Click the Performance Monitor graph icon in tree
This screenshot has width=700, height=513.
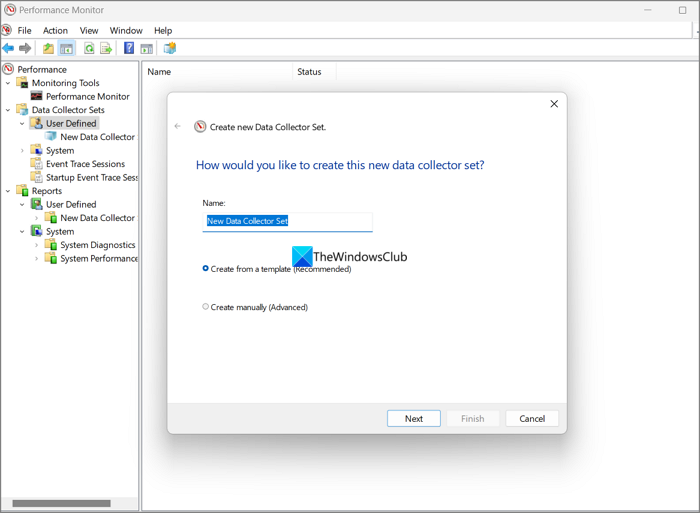[37, 96]
